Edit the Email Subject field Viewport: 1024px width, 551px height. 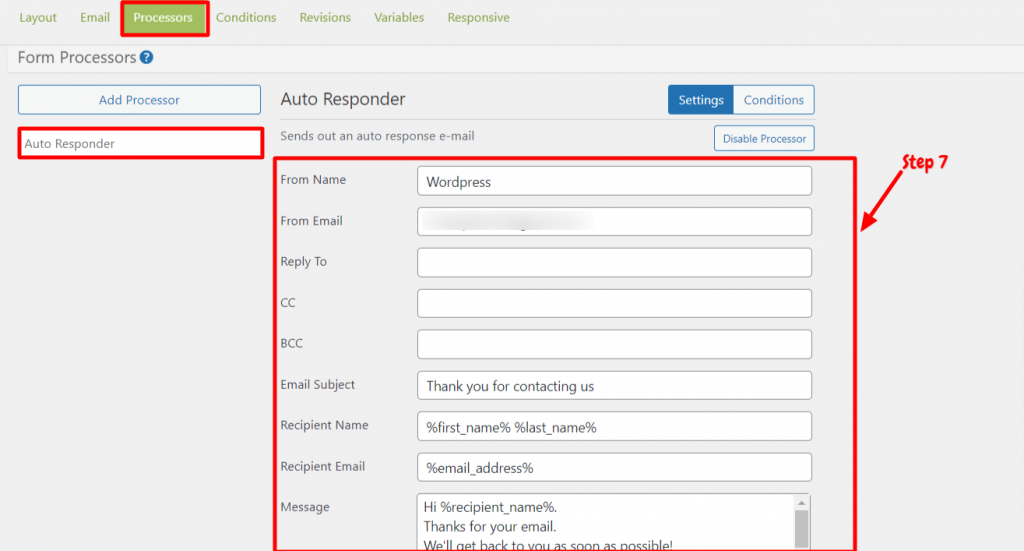click(x=615, y=385)
